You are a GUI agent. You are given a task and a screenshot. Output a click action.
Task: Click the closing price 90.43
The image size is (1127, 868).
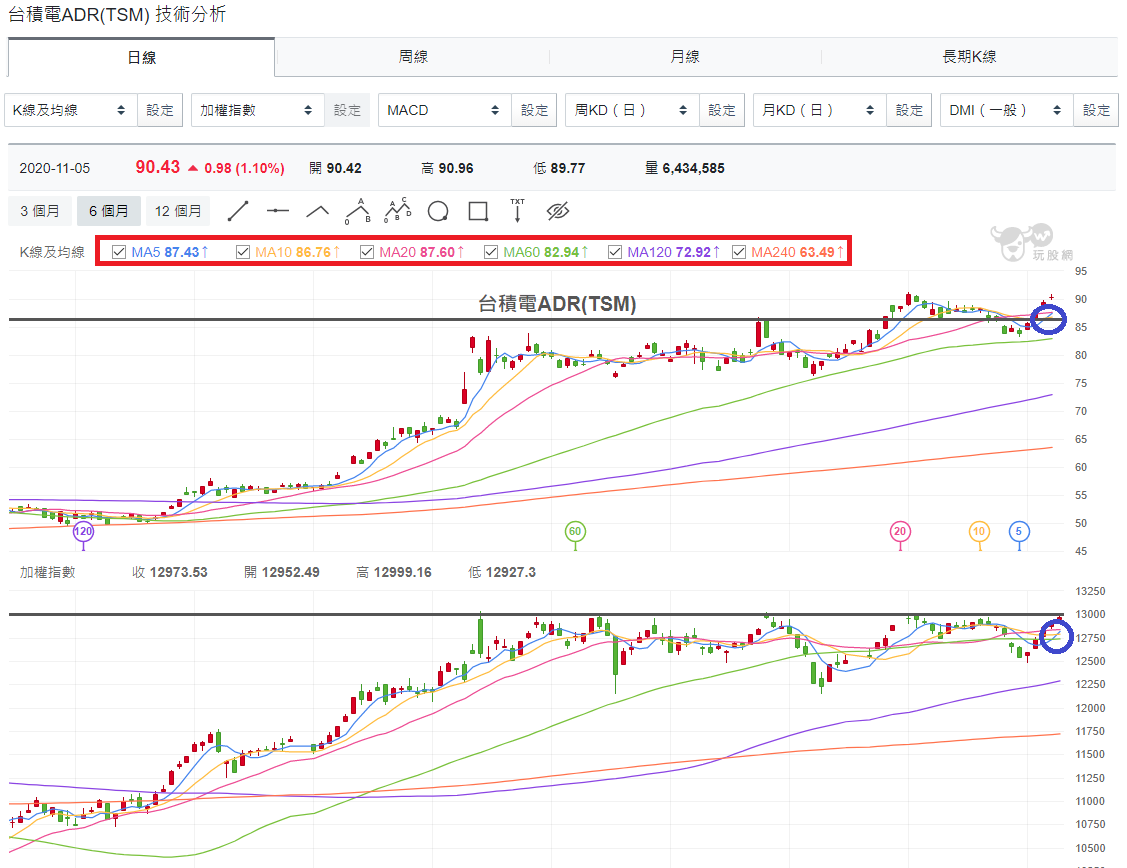(x=157, y=167)
